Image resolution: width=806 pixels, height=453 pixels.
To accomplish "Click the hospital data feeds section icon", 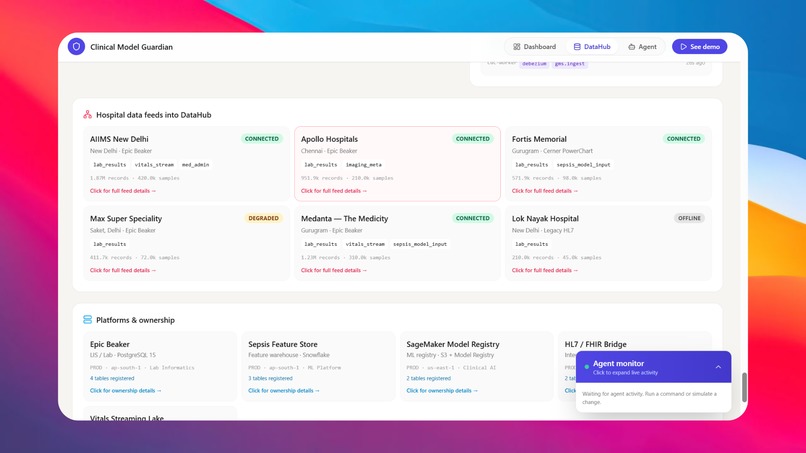I will (87, 115).
